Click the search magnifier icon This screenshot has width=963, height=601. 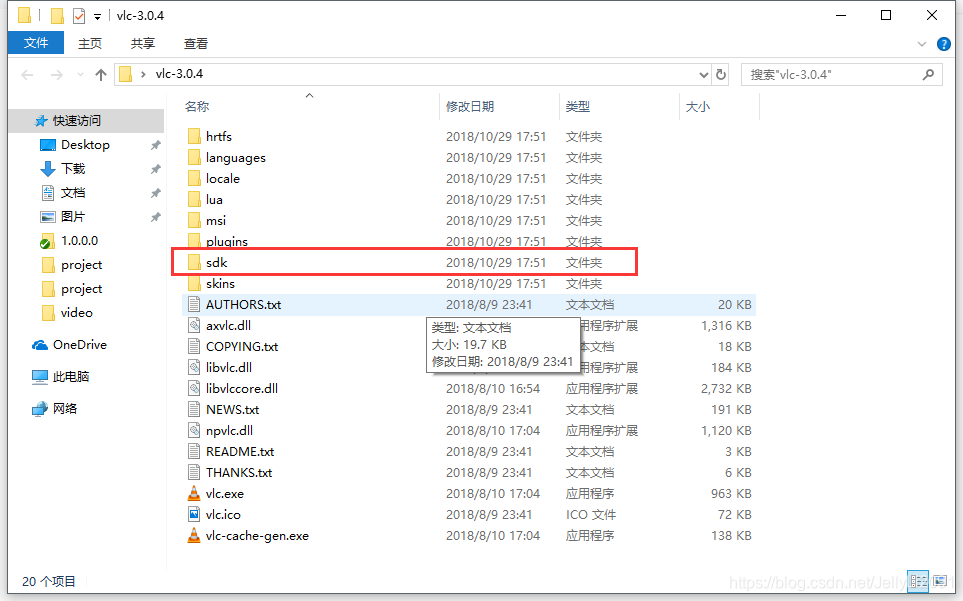(928, 74)
